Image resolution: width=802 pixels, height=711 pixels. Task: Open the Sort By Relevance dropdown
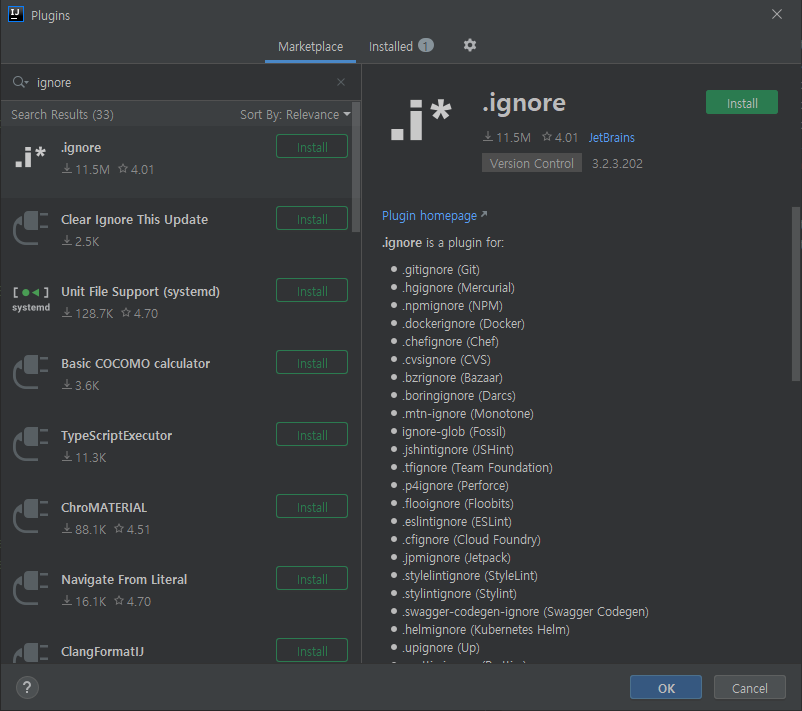(x=295, y=115)
